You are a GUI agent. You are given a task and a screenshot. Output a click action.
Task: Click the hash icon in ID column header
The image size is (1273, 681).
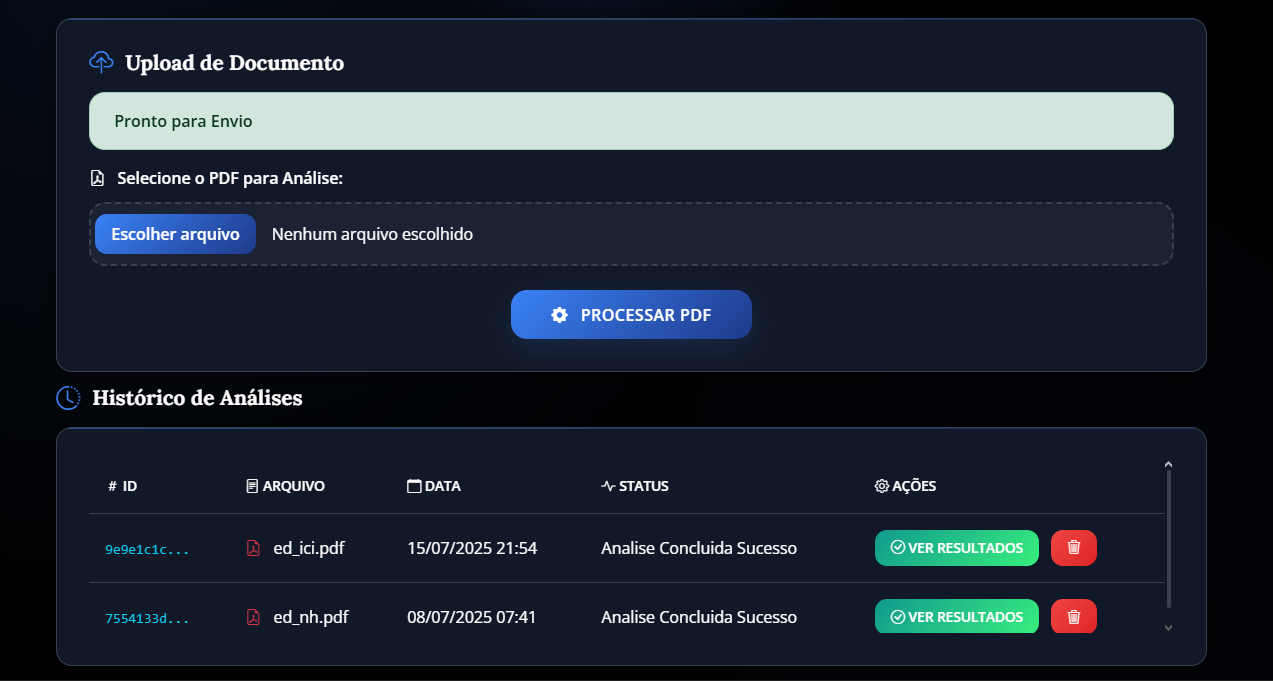pos(112,487)
